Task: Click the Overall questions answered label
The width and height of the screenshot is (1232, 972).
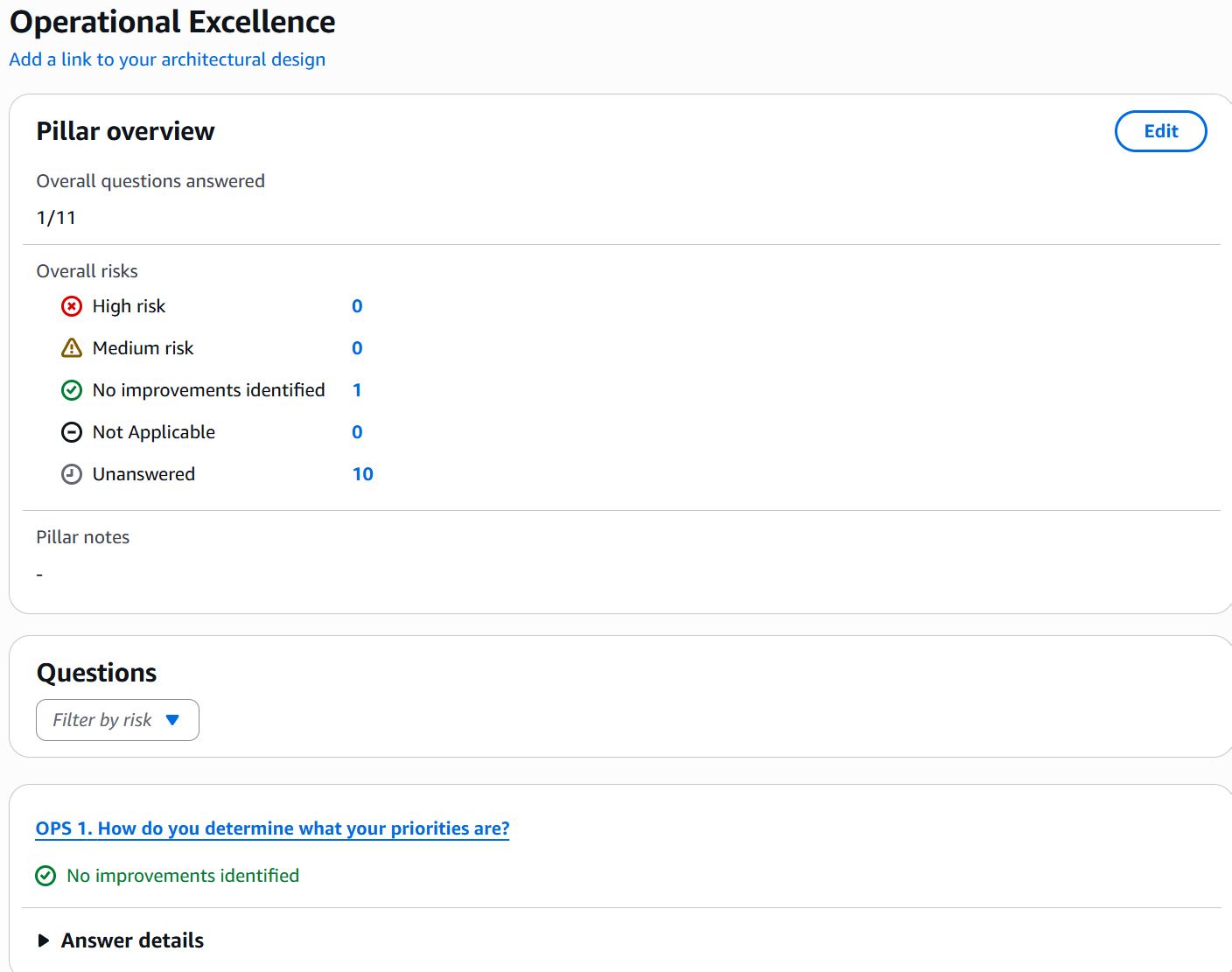Action: (x=150, y=181)
